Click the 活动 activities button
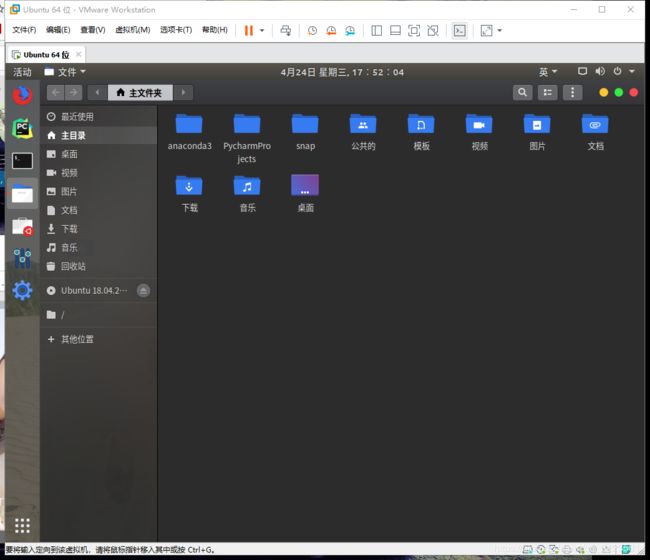Screen dimensions: 650x560 point(22,72)
